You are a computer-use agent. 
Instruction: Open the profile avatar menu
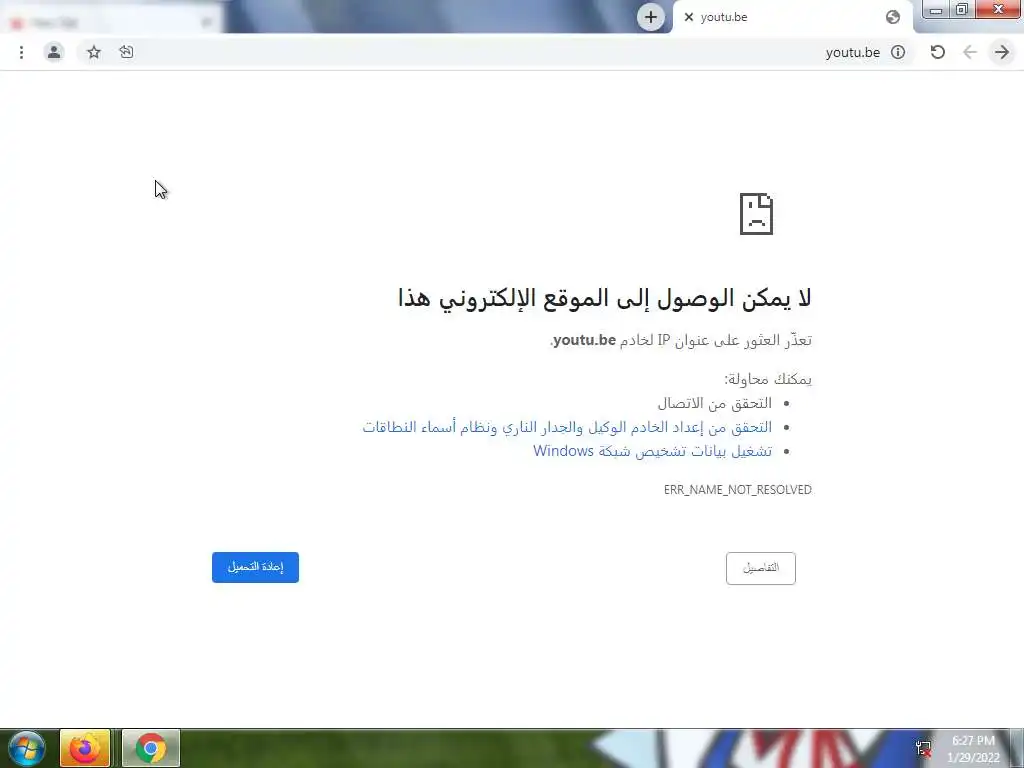click(x=54, y=52)
